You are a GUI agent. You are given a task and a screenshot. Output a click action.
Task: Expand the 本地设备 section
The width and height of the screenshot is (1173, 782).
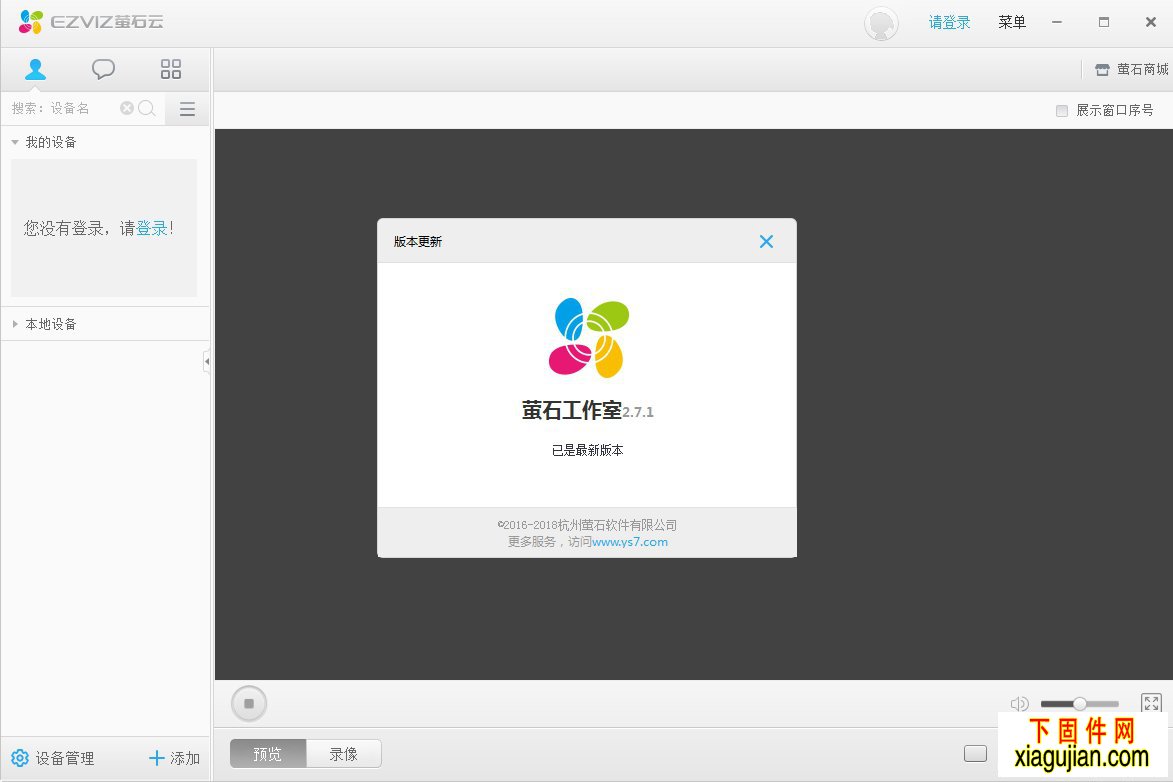click(x=15, y=324)
